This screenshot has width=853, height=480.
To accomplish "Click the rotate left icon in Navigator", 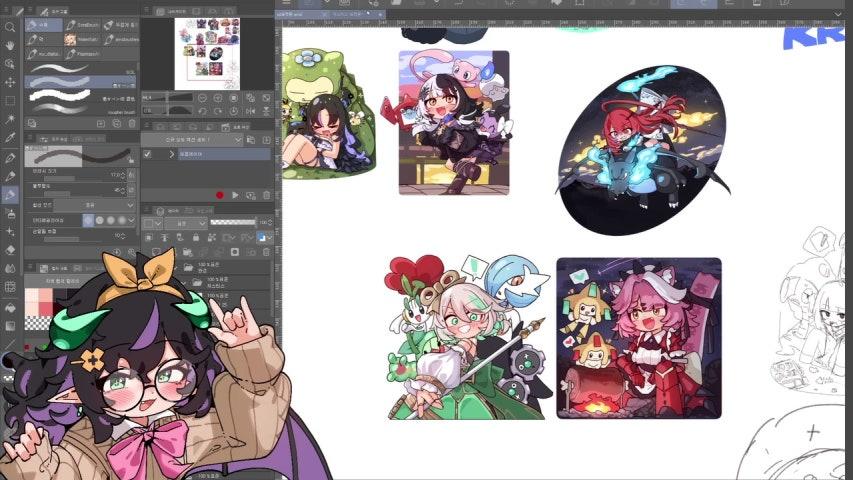I will coord(202,111).
